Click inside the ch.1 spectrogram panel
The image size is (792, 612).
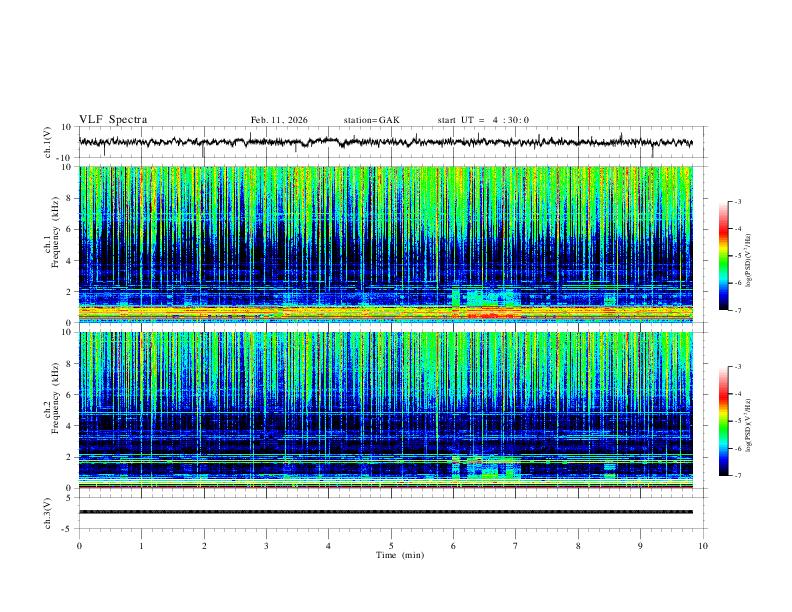tap(386, 244)
